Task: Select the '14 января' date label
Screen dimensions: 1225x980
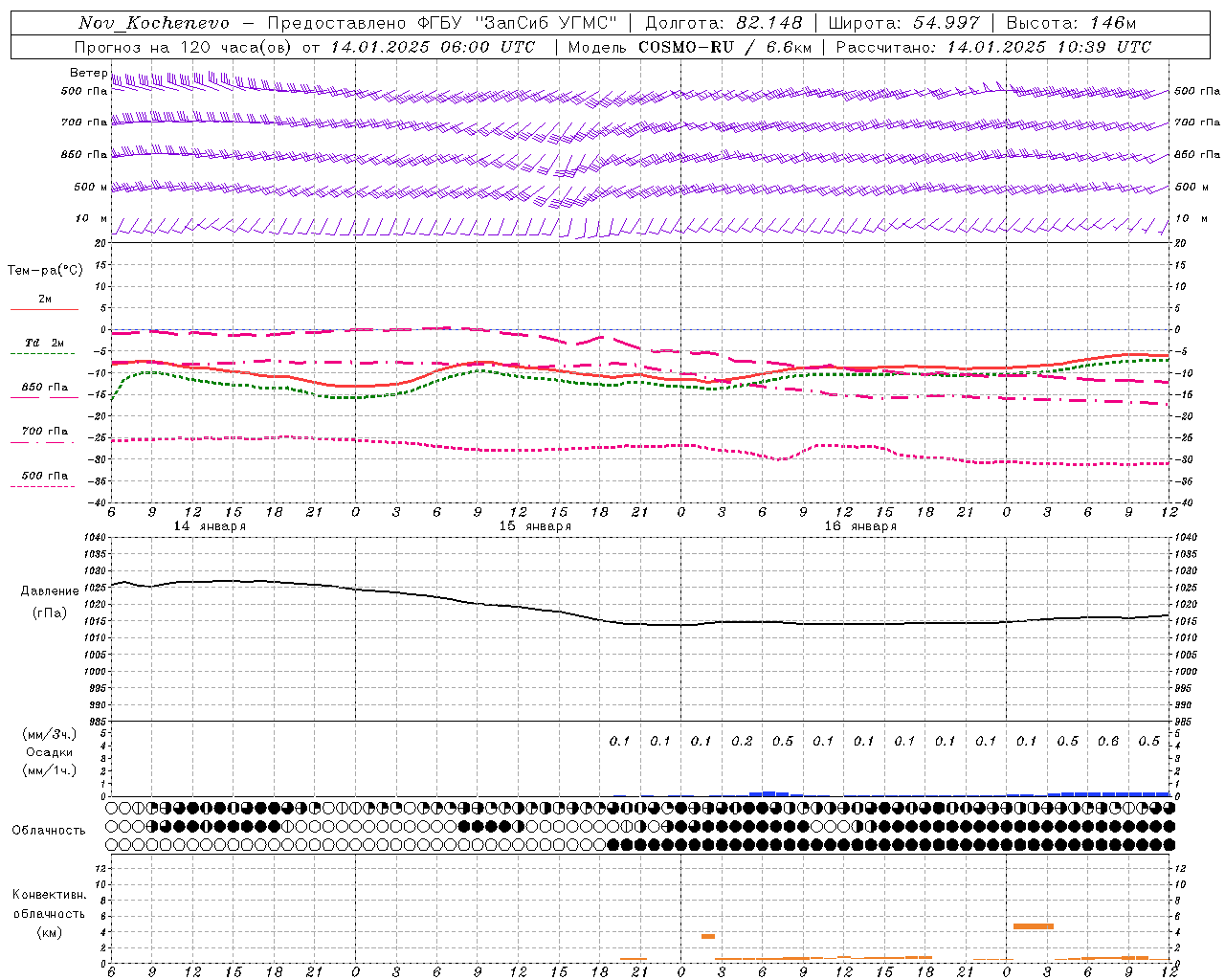Action: coord(210,526)
